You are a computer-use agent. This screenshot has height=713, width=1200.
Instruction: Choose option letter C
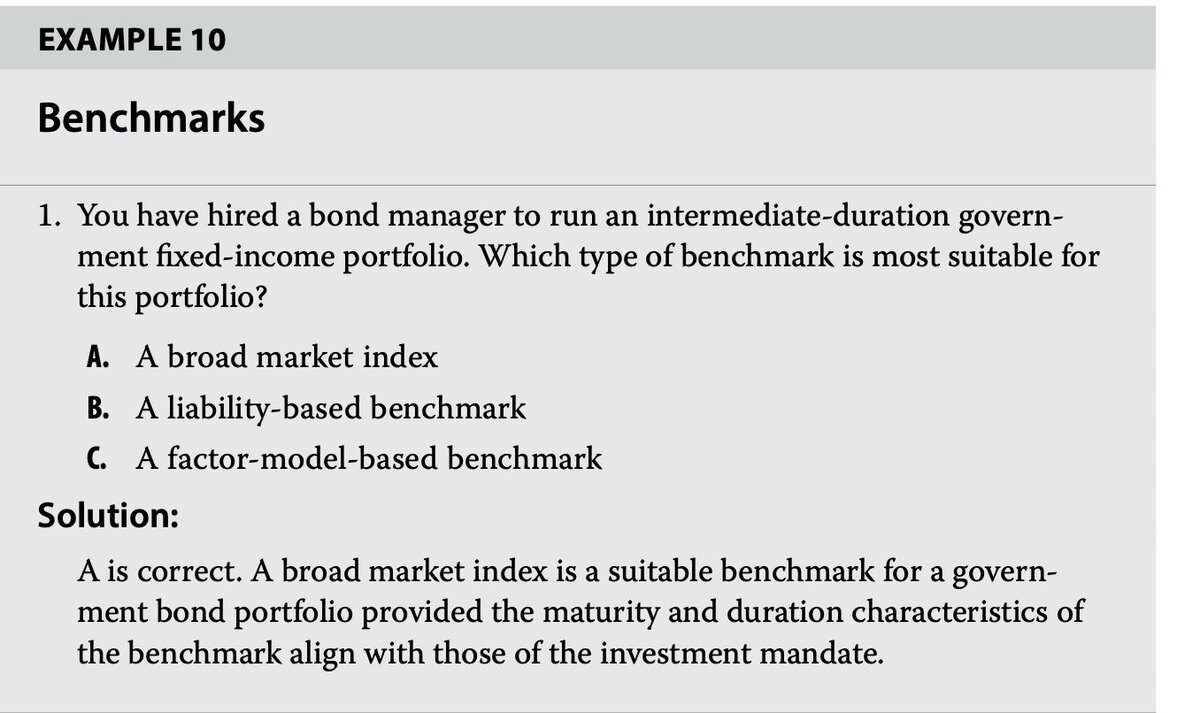pyautogui.click(x=97, y=459)
